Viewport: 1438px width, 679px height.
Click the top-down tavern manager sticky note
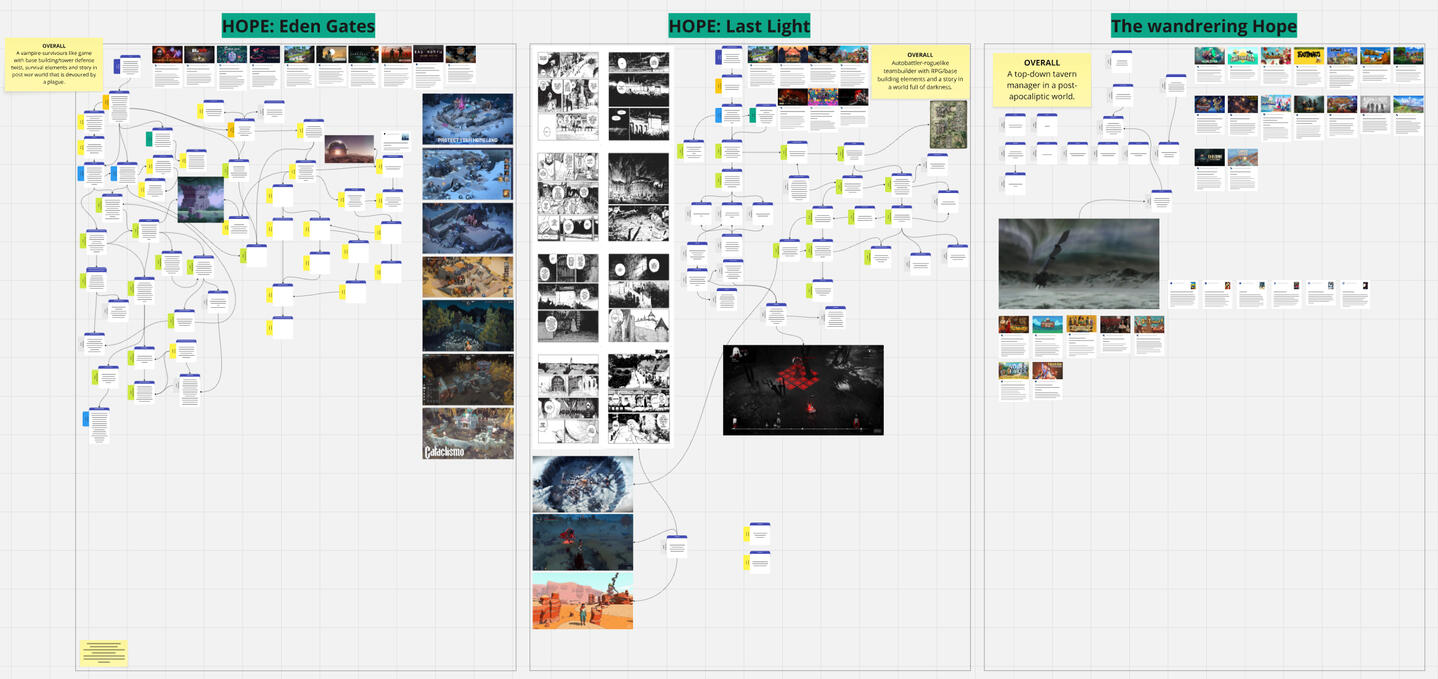point(1041,80)
